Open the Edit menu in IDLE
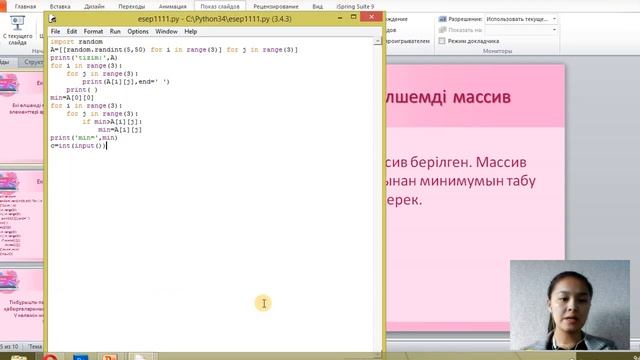Viewport: 640px width, 360px height. coord(72,31)
